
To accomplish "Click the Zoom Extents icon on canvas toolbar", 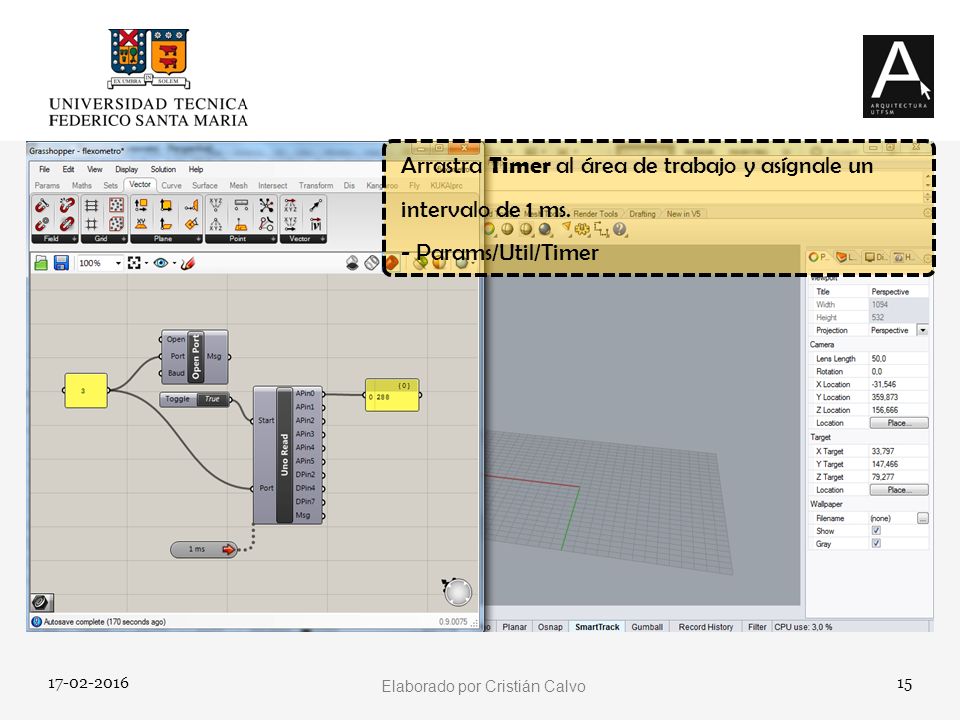I will [x=134, y=263].
